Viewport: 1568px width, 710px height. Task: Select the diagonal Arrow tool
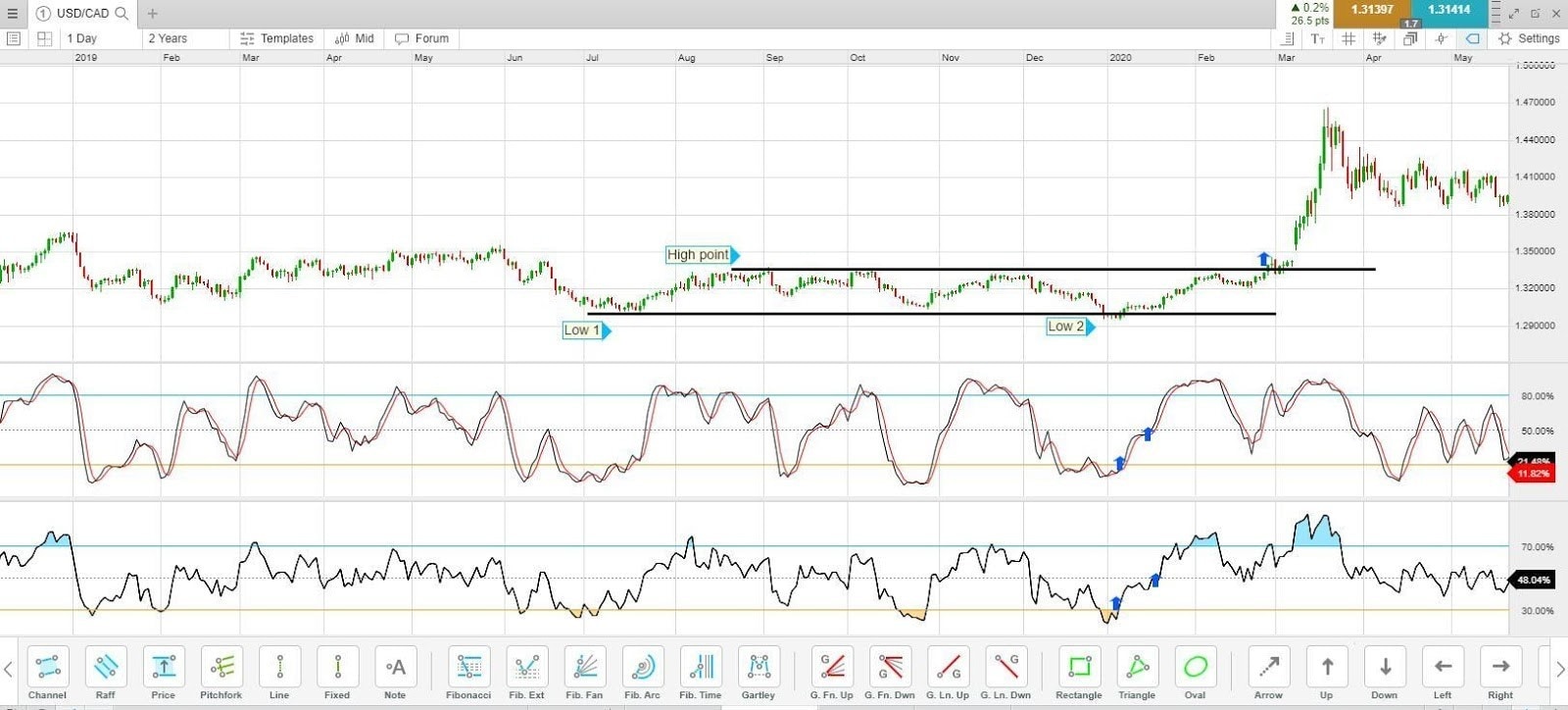1268,673
